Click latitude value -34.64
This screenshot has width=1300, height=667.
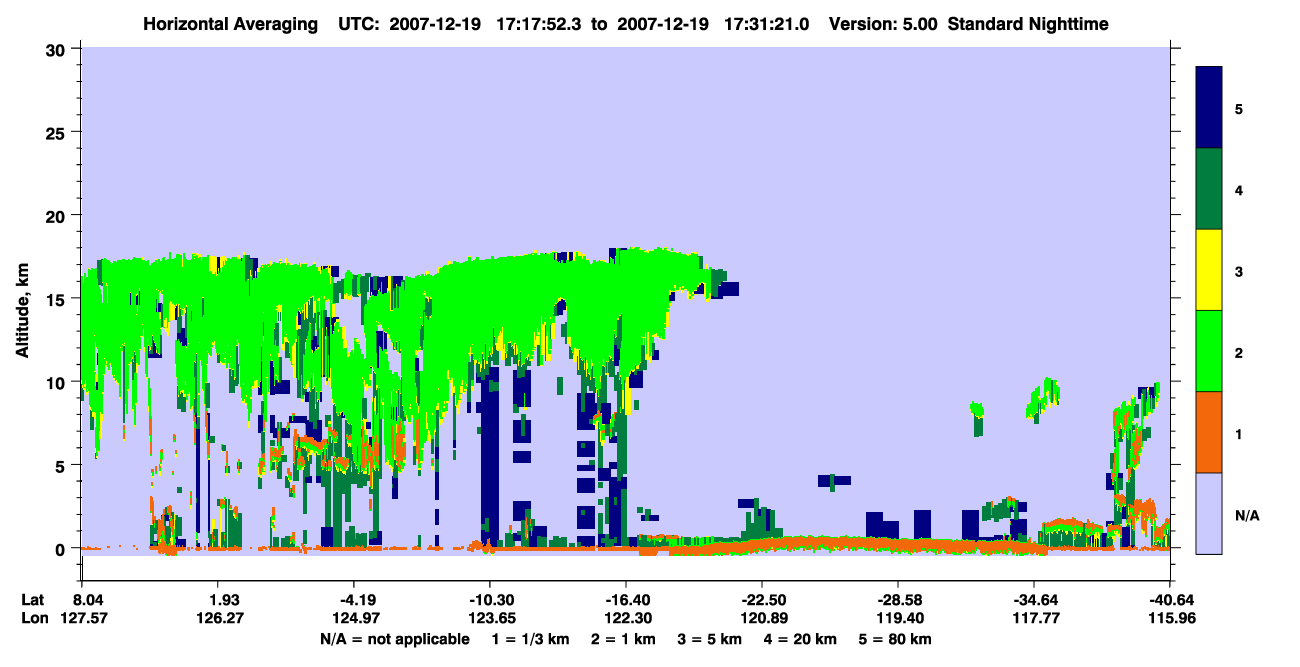[x=1034, y=599]
